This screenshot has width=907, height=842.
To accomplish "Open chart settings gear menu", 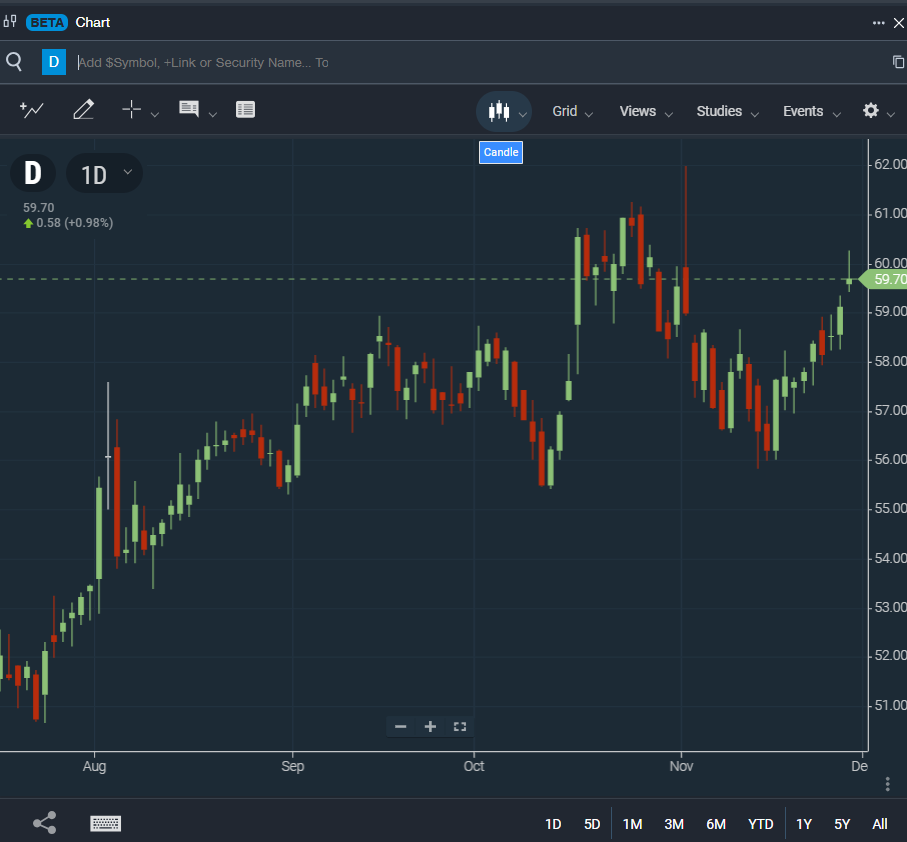I will (x=871, y=111).
